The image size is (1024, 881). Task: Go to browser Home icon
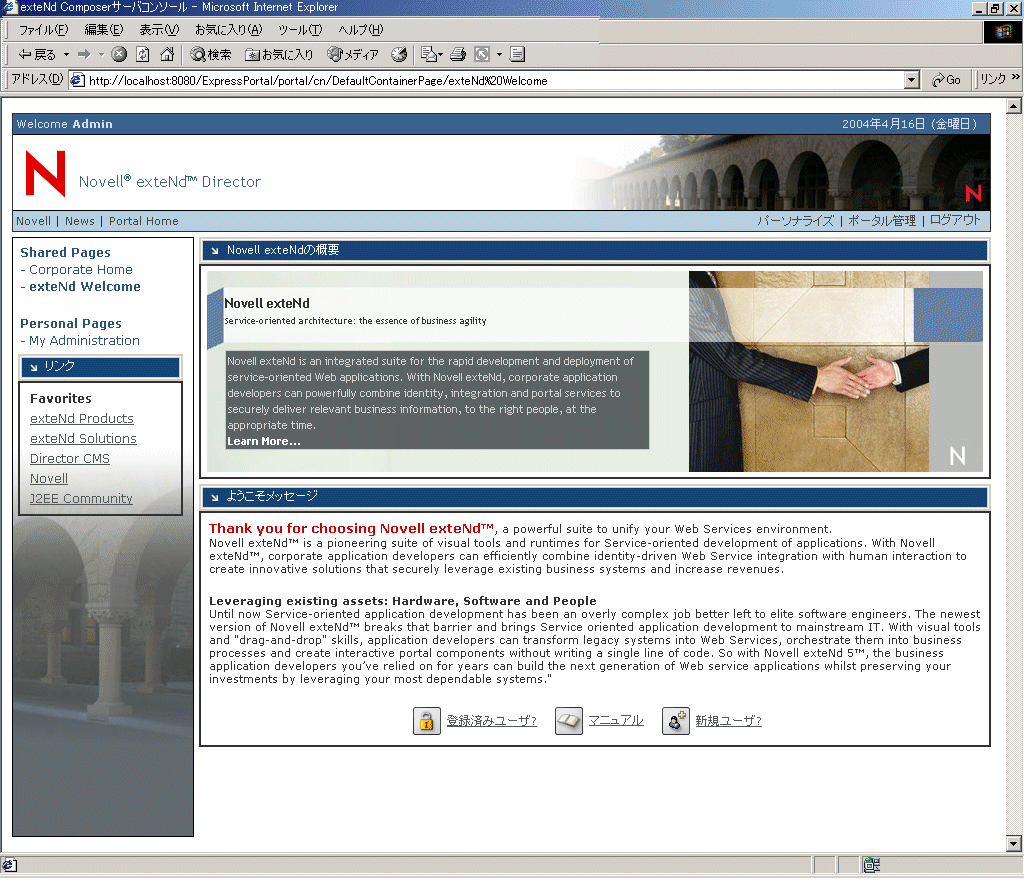point(167,55)
